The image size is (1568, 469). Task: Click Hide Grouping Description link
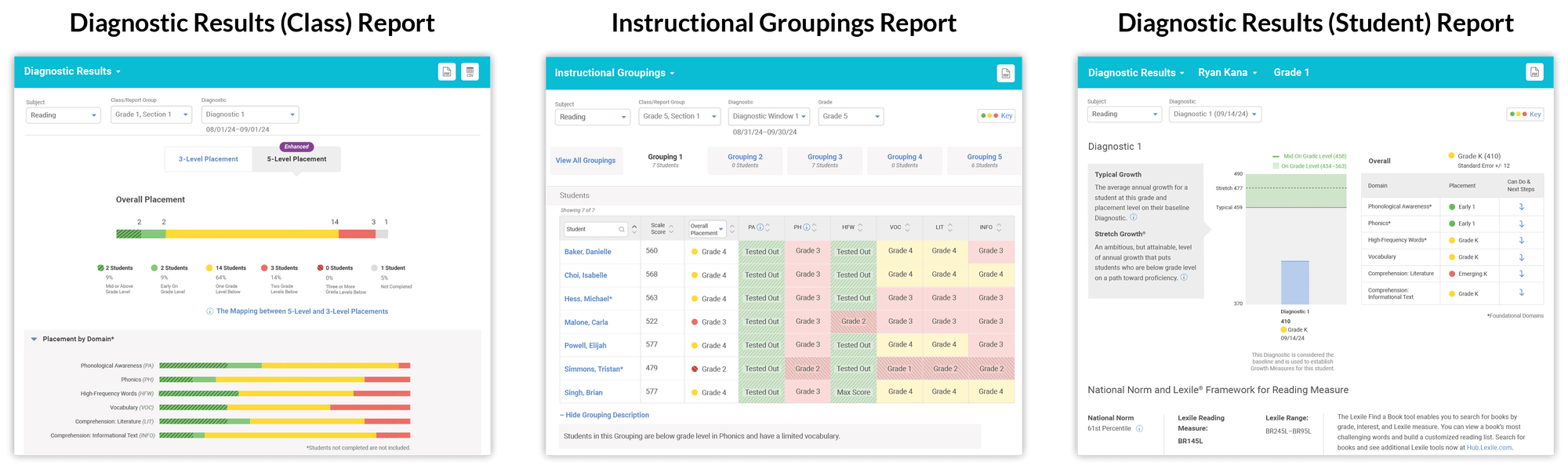604,415
